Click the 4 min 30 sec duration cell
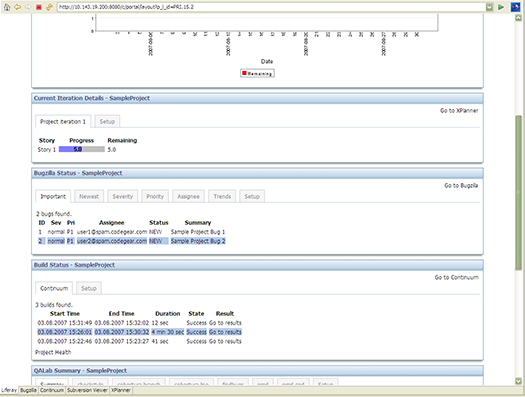The image size is (525, 397). (x=168, y=332)
